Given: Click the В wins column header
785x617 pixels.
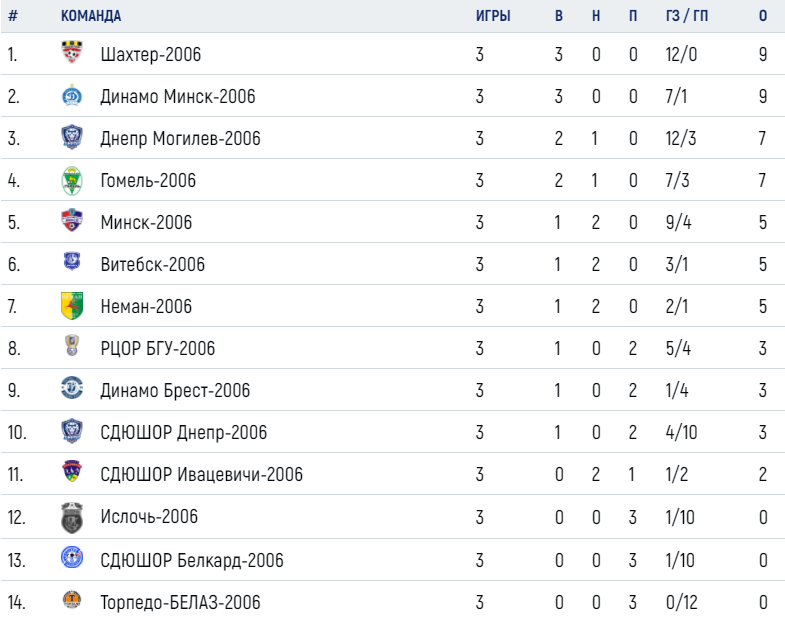Looking at the screenshot, I should [559, 16].
